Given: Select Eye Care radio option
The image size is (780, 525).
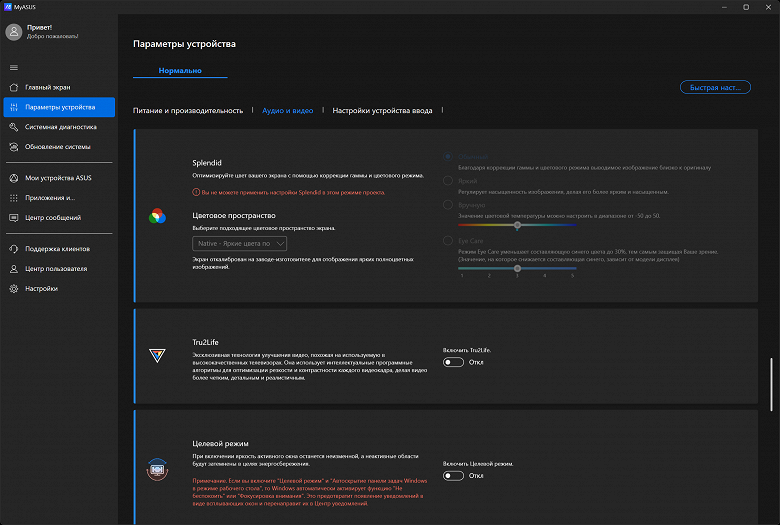Looking at the screenshot, I should 447,240.
